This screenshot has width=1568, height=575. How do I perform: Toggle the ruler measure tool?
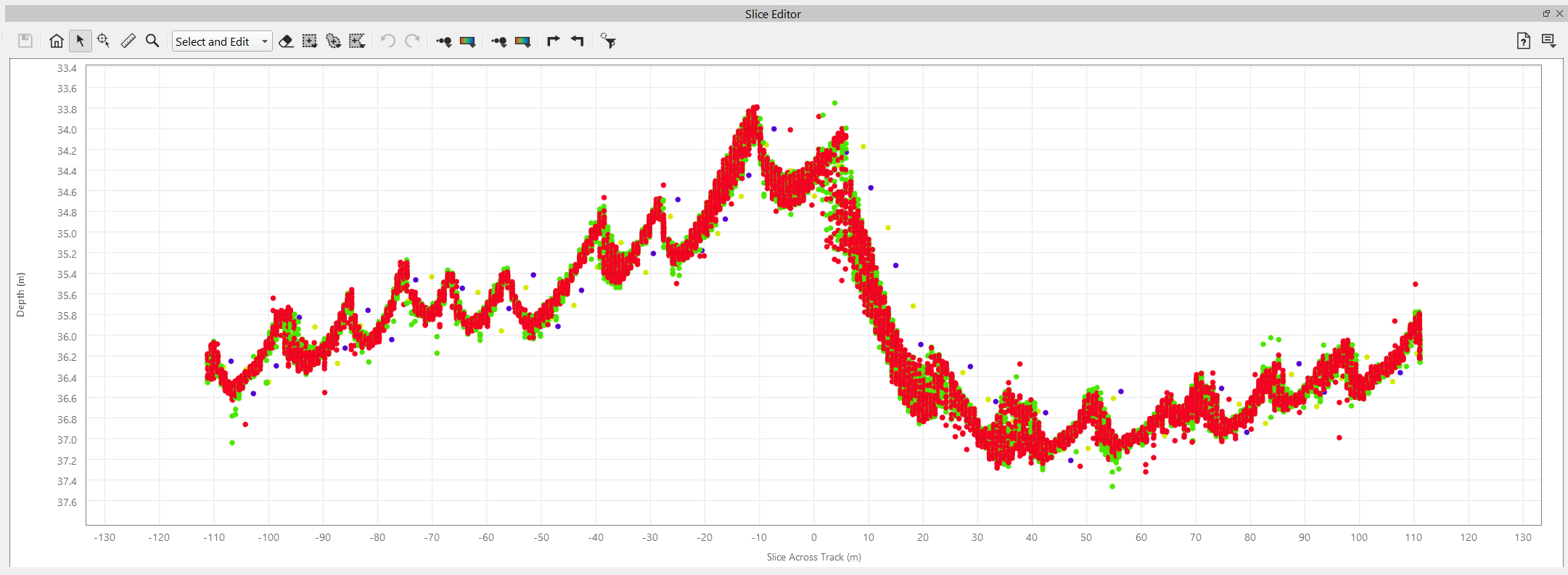click(x=128, y=41)
